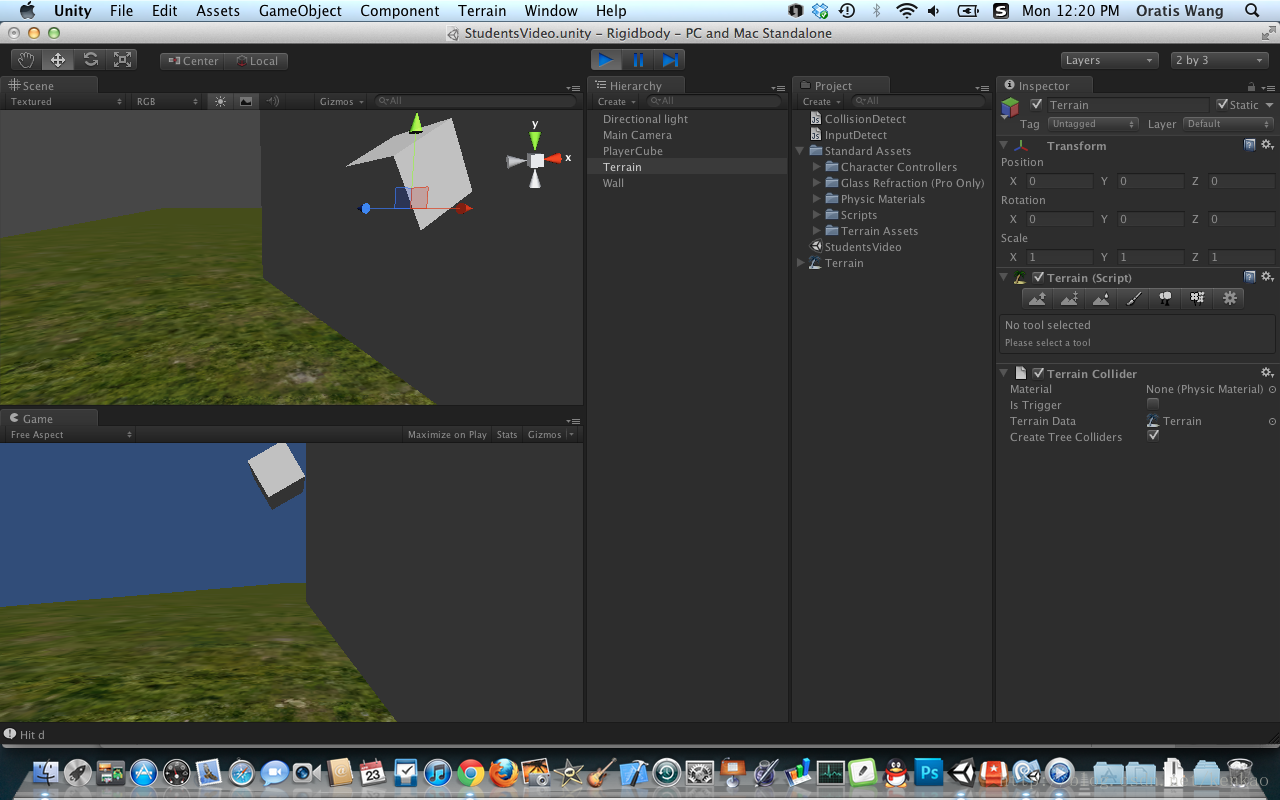Click the Hierarchy search field
The width and height of the screenshot is (1280, 800).
[x=713, y=101]
